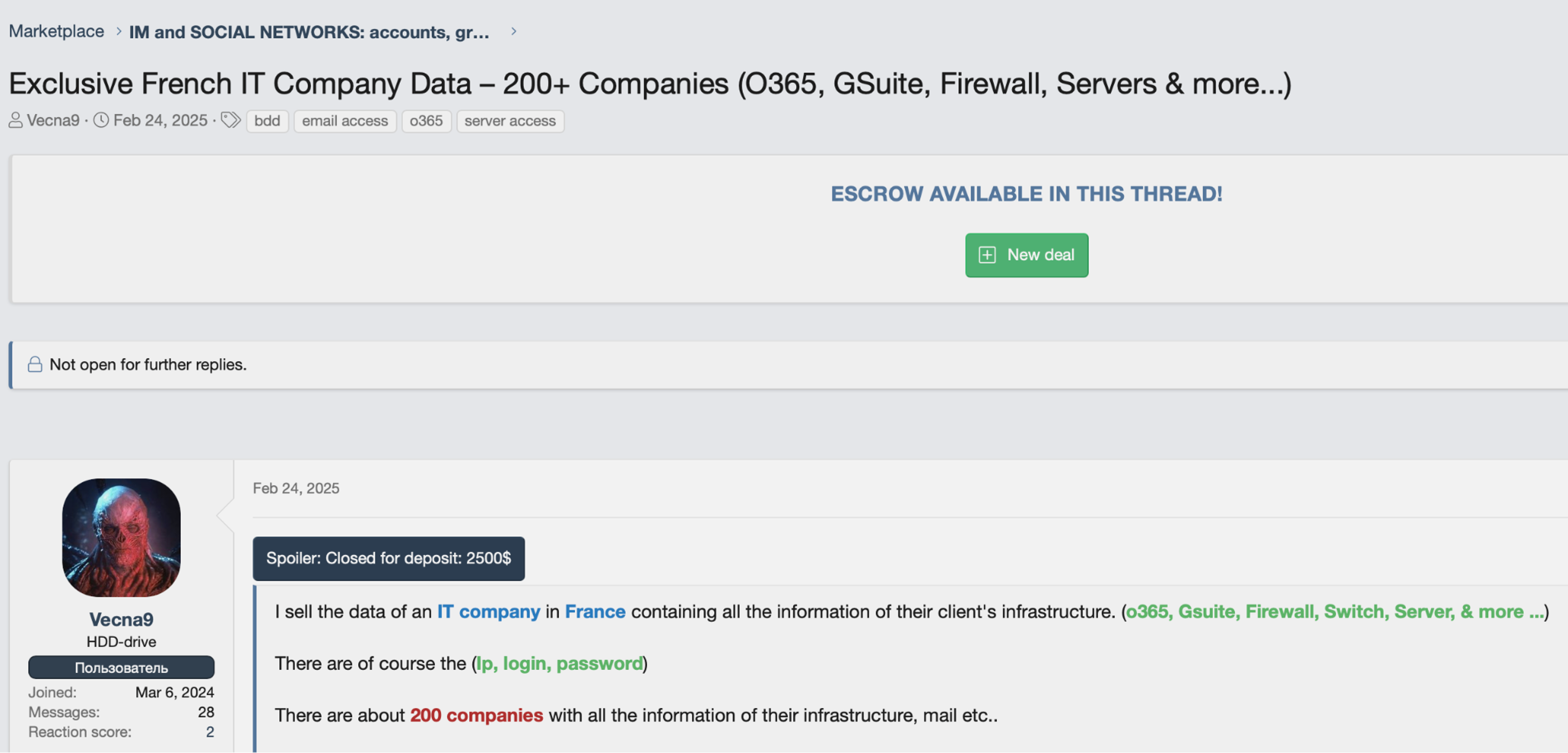1568x753 pixels.
Task: Click the clock icon before the date
Action: click(101, 120)
